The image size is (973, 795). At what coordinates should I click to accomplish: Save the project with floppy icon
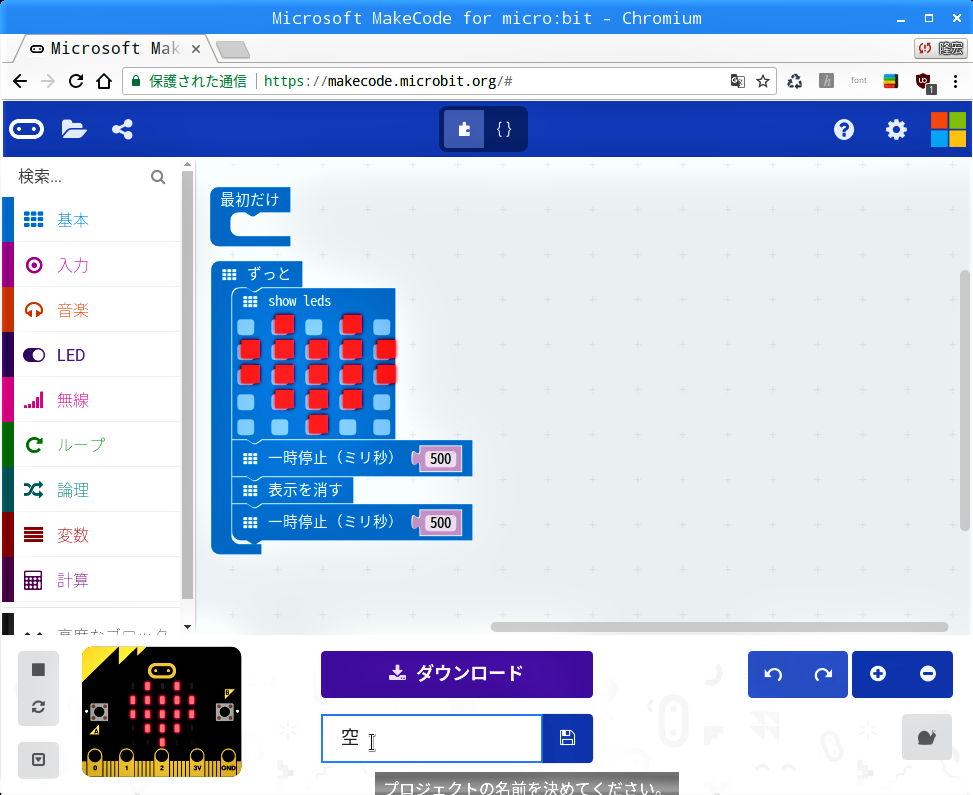(567, 739)
